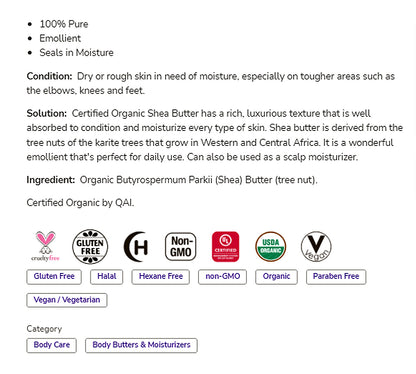Viewport: 416px width, 374px height.
Task: Select the Hexane Free tag
Action: point(161,277)
